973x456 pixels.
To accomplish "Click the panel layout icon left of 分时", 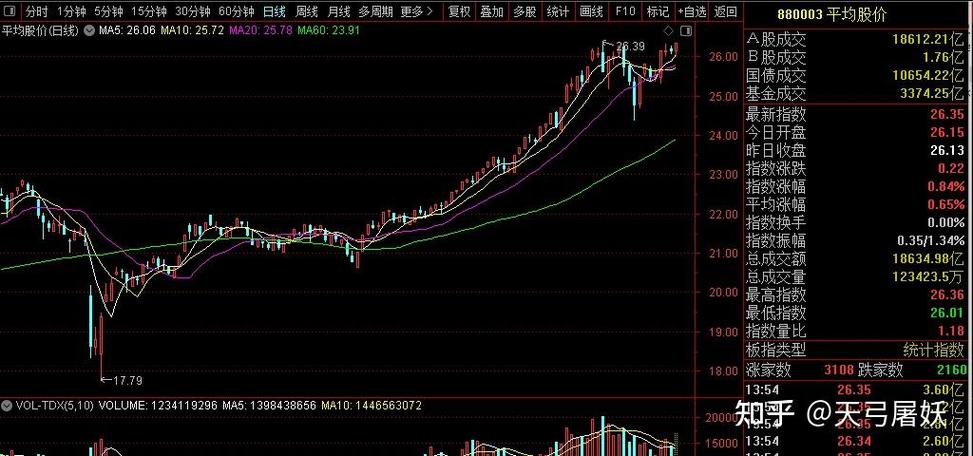I will 10,12.
